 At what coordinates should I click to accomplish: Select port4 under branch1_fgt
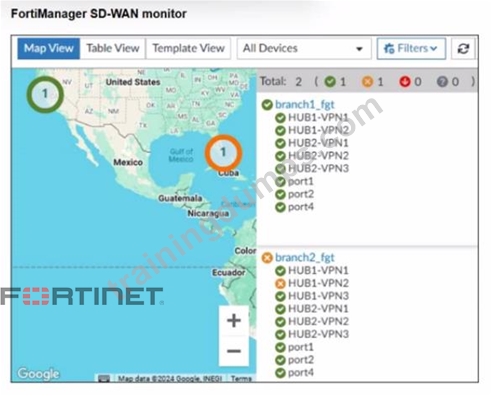pos(301,207)
